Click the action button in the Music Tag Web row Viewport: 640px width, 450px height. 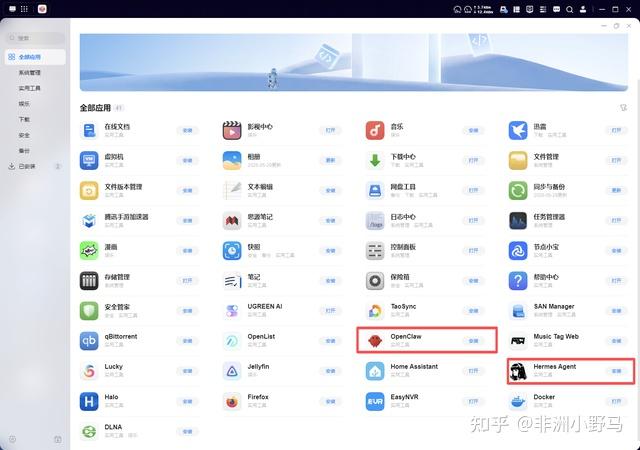click(x=616, y=341)
